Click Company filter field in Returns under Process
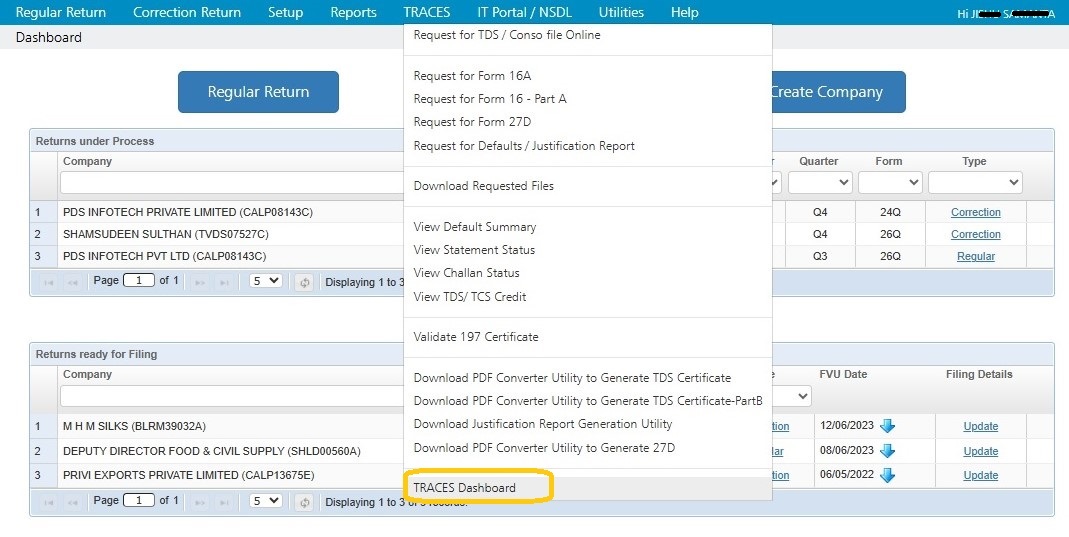 (232, 183)
